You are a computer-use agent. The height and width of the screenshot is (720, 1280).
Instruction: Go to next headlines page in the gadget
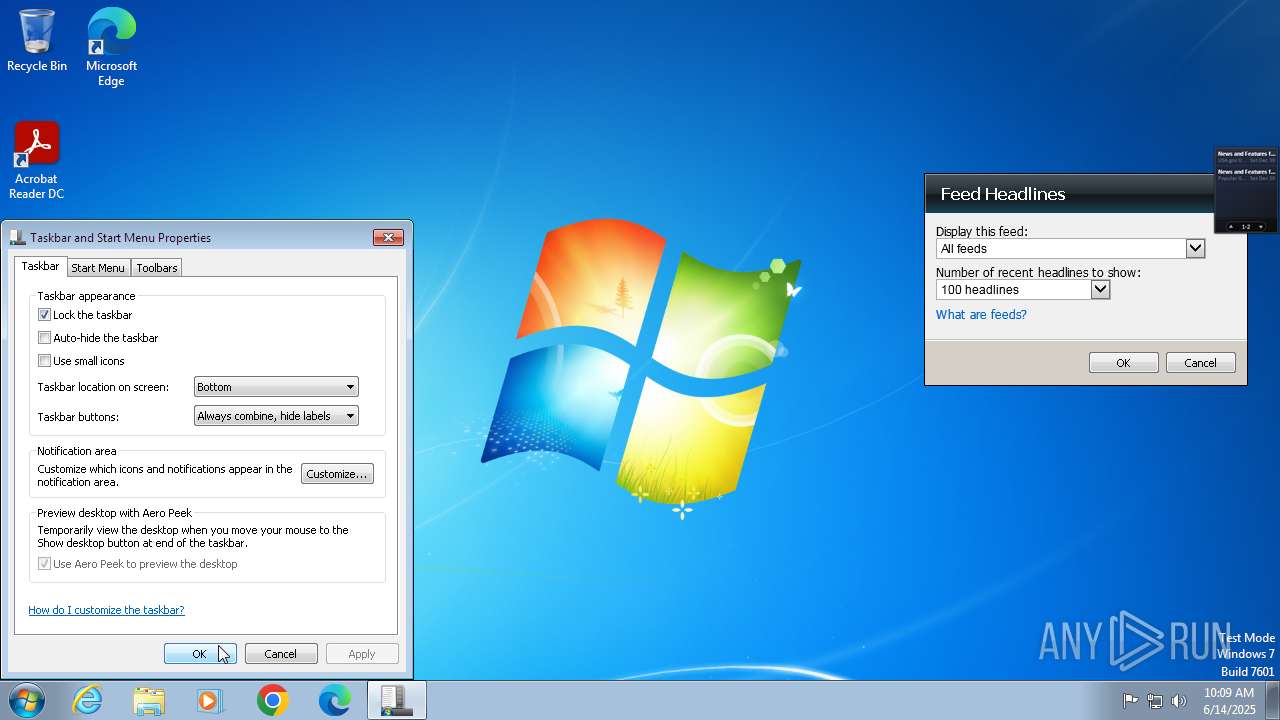coord(1261,227)
